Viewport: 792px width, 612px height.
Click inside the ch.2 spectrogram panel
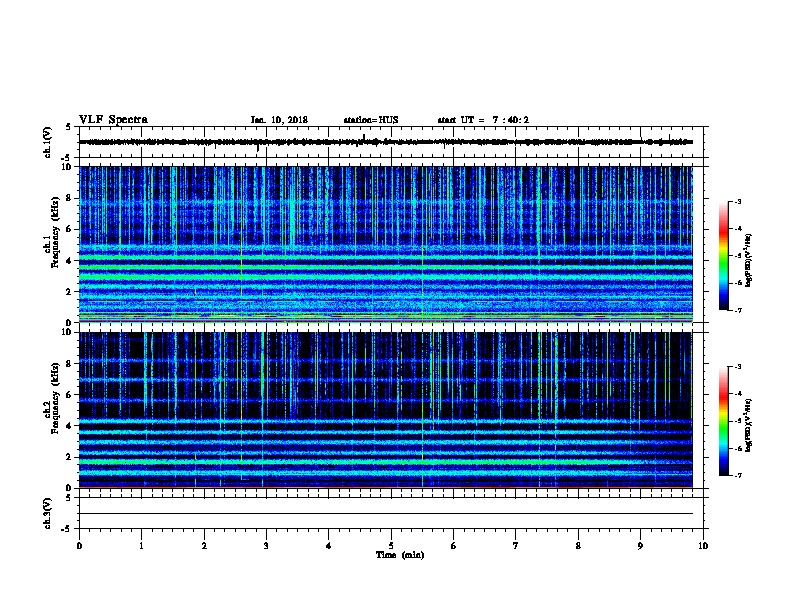(386, 410)
